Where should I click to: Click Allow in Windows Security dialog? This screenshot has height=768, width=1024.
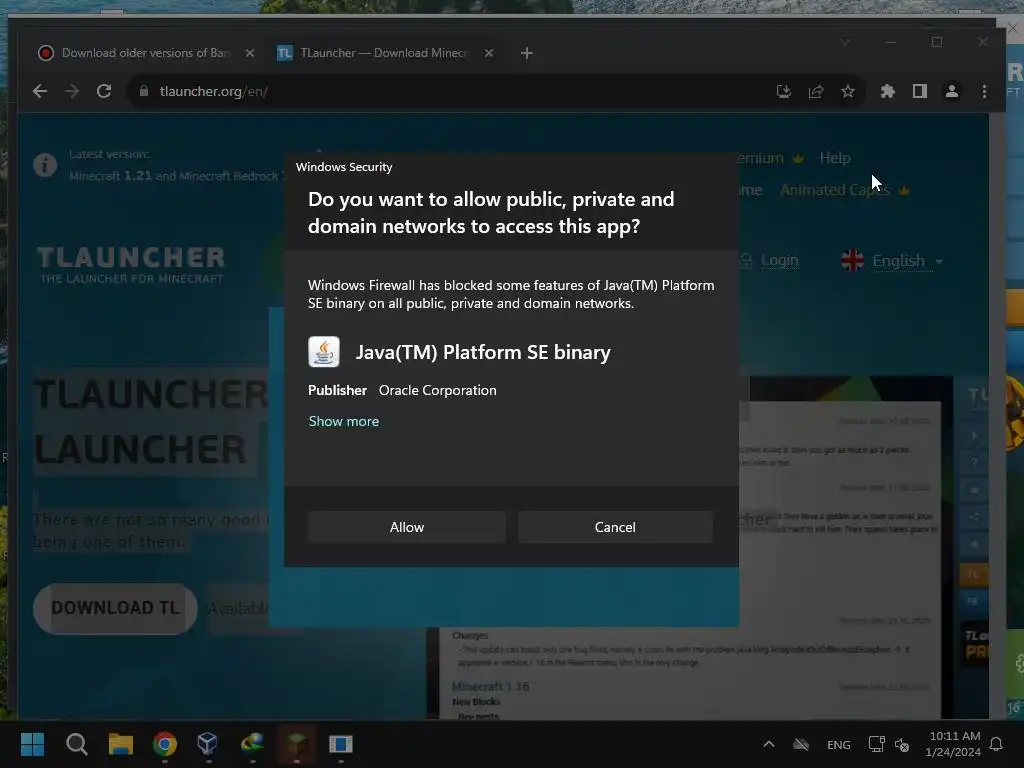coord(407,527)
